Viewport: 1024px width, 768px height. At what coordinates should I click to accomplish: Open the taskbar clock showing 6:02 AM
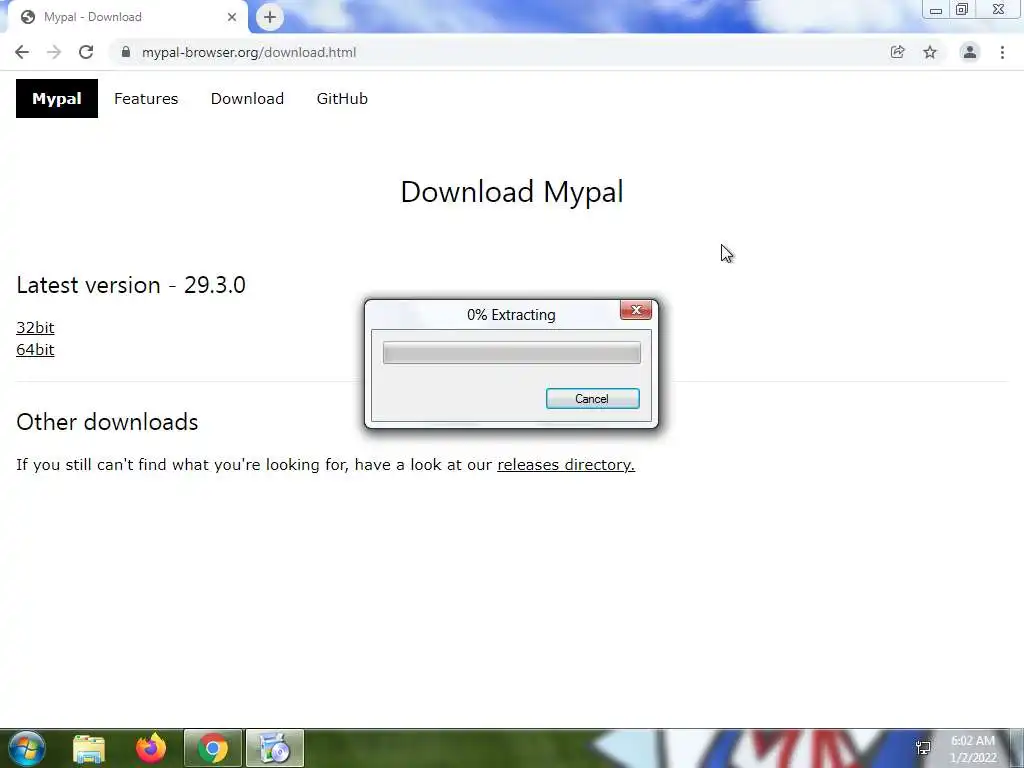(x=973, y=749)
